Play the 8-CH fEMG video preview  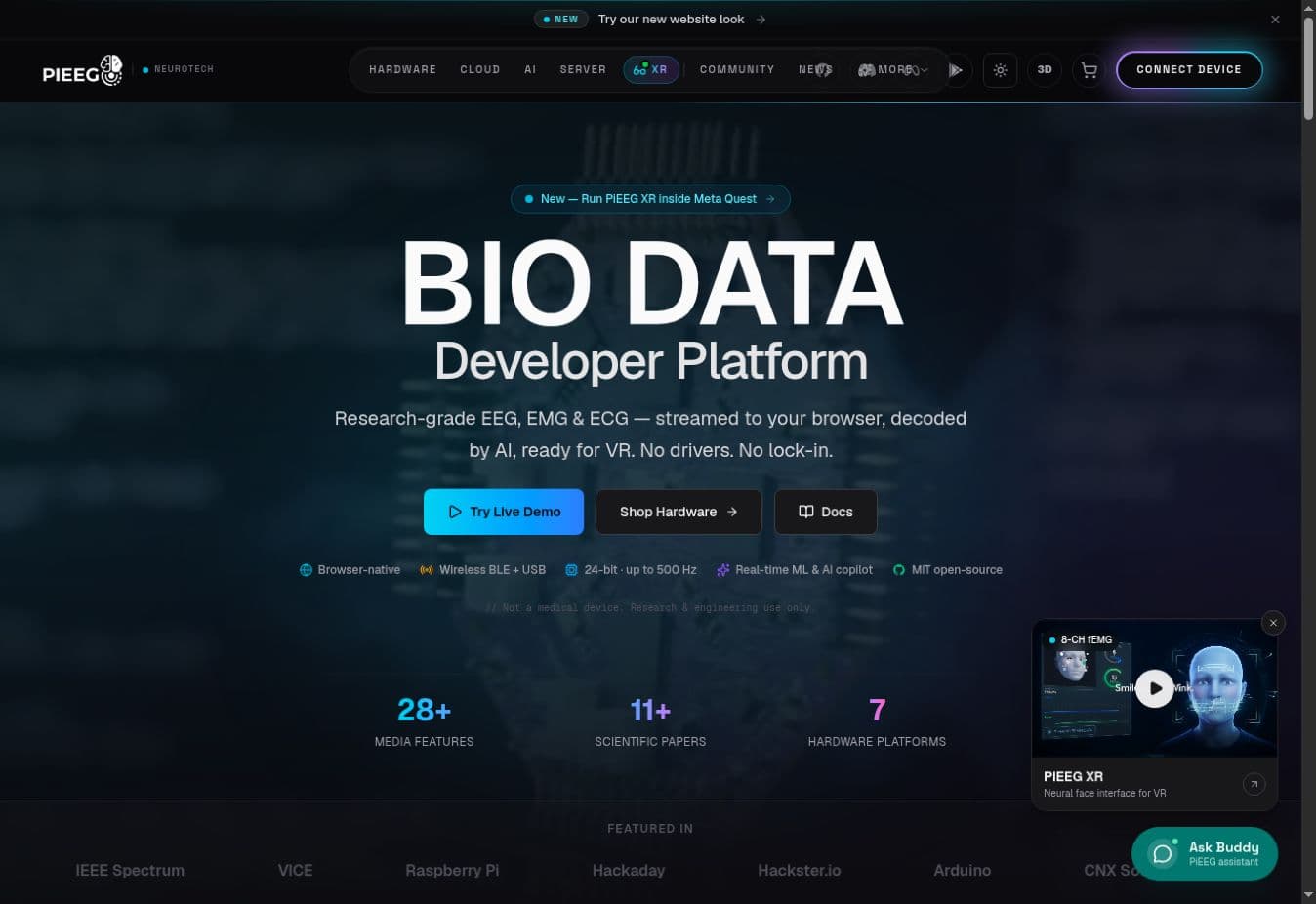1155,688
